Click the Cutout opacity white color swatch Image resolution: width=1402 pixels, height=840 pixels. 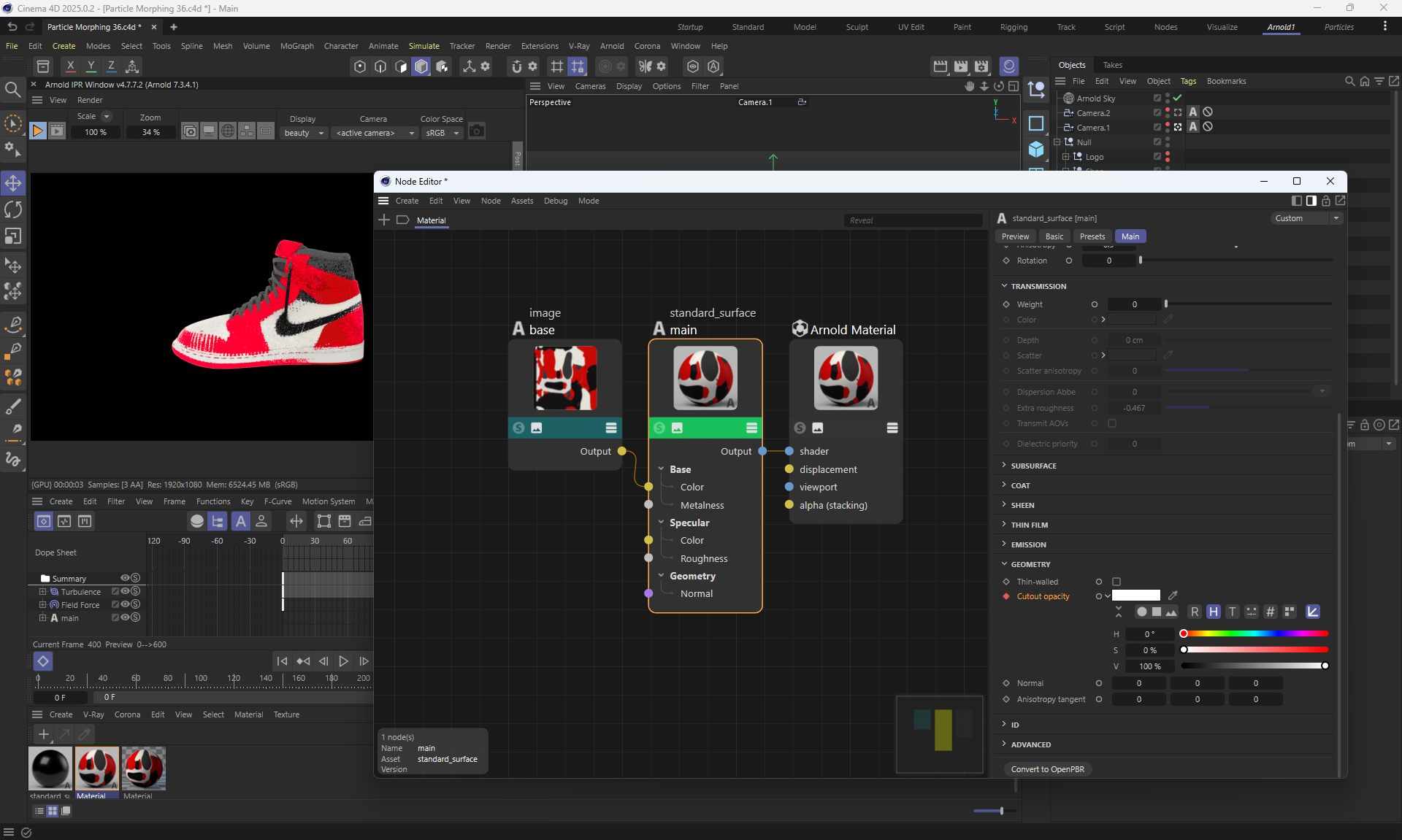point(1135,596)
